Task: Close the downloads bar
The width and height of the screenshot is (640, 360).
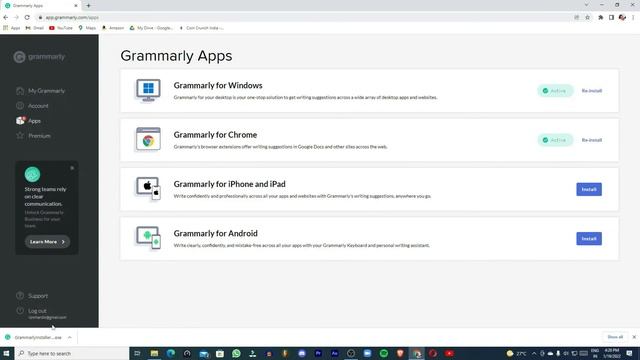Action: [634, 337]
